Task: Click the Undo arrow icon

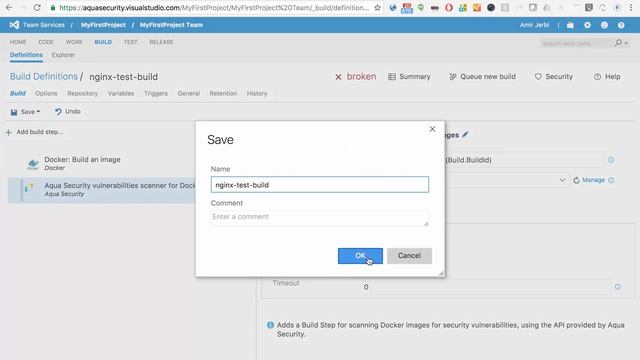Action: (58, 111)
